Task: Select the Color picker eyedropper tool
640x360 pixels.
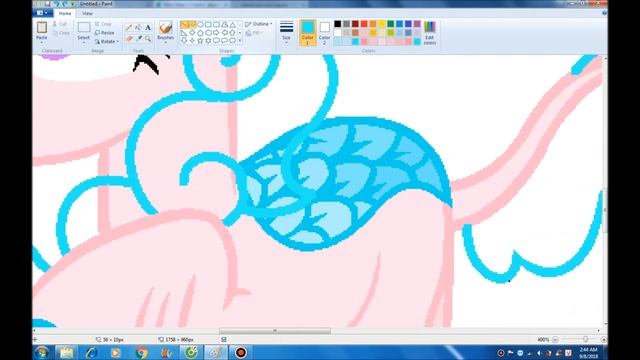Action: [138, 38]
